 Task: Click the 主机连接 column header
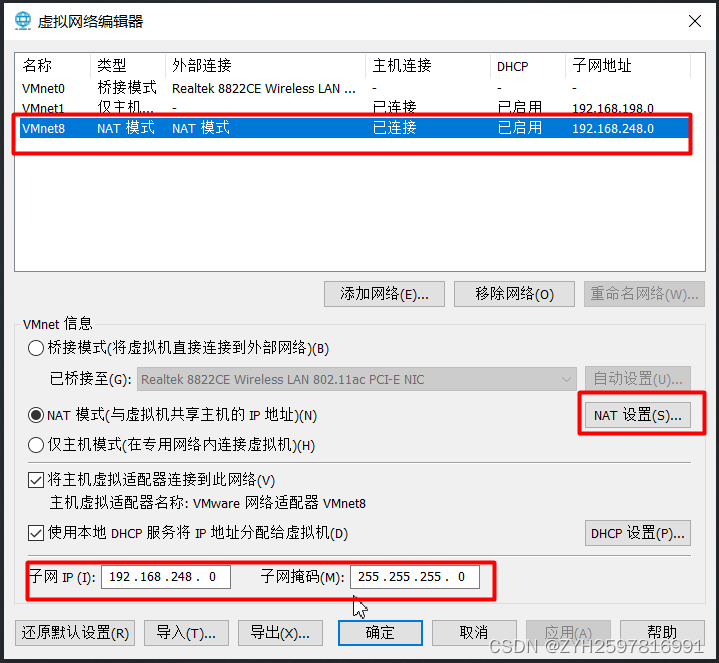tap(428, 66)
